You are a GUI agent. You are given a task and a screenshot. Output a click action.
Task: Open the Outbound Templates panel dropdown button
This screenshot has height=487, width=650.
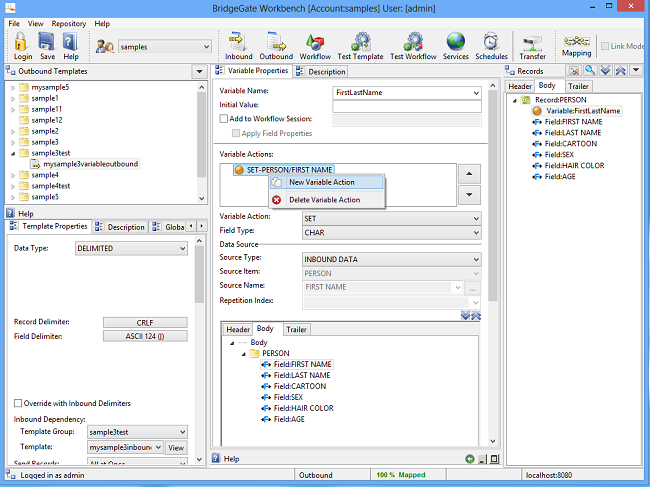(x=199, y=71)
